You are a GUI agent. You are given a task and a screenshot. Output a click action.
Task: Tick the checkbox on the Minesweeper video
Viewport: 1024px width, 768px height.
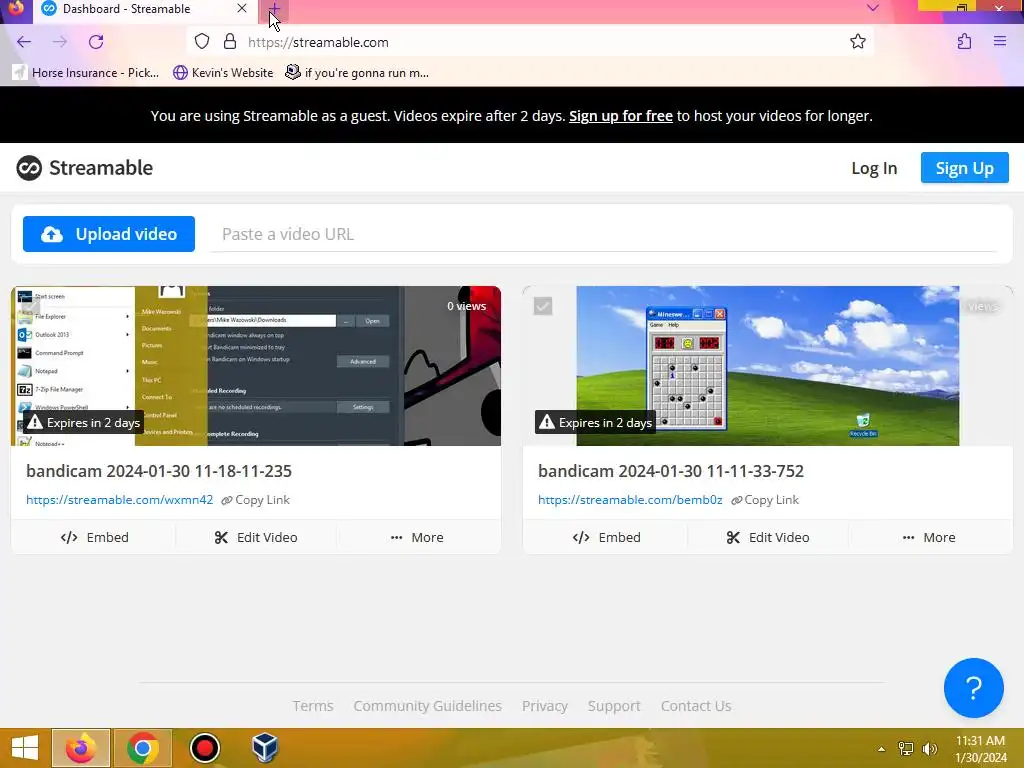(543, 306)
